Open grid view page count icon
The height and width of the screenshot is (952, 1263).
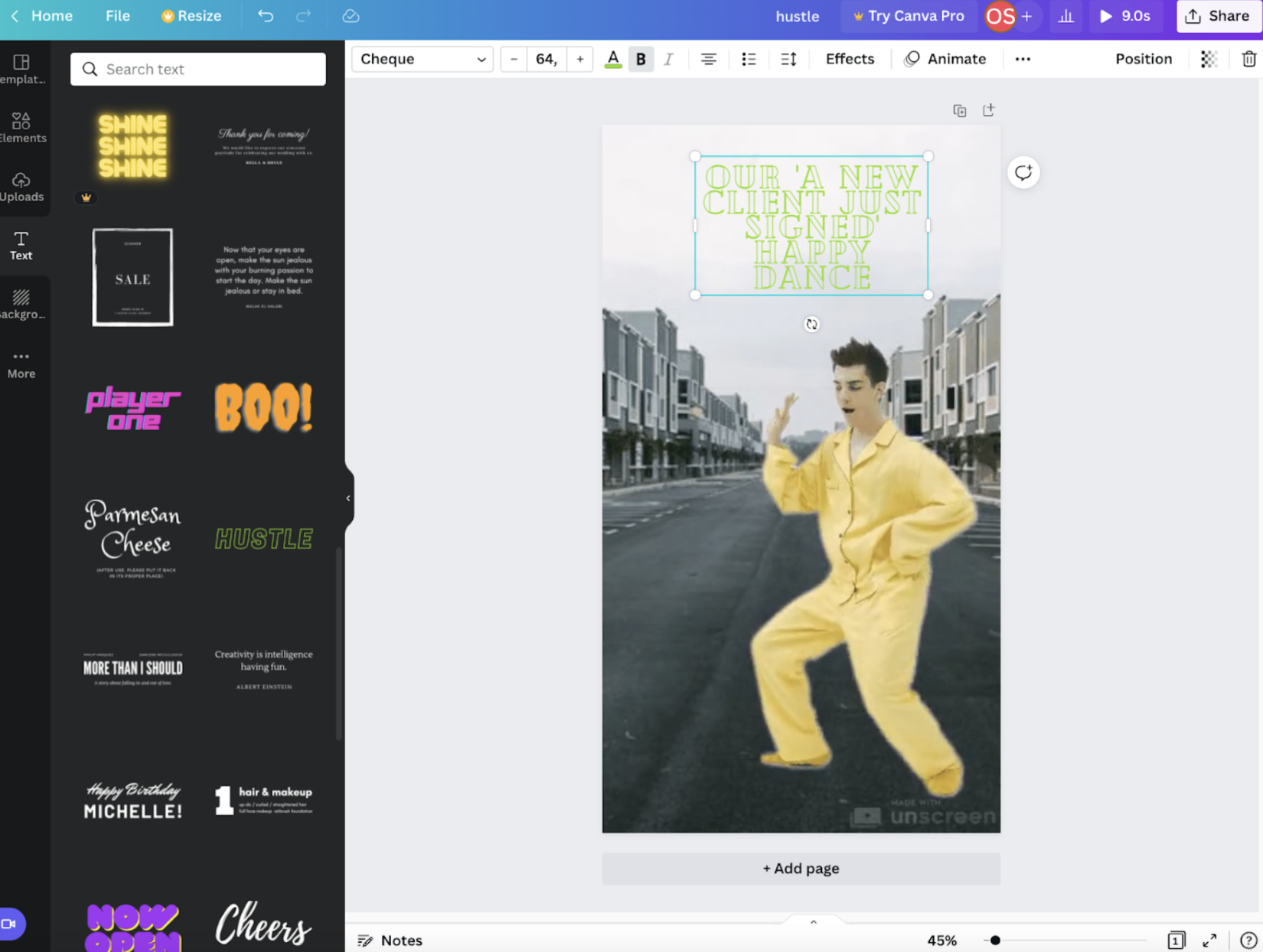click(x=1176, y=940)
